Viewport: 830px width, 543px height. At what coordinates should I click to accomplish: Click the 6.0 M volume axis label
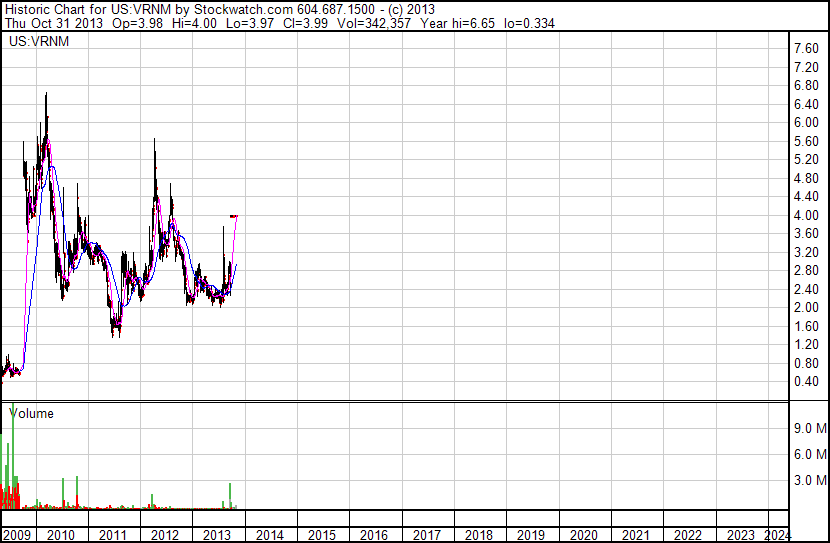tap(810, 454)
